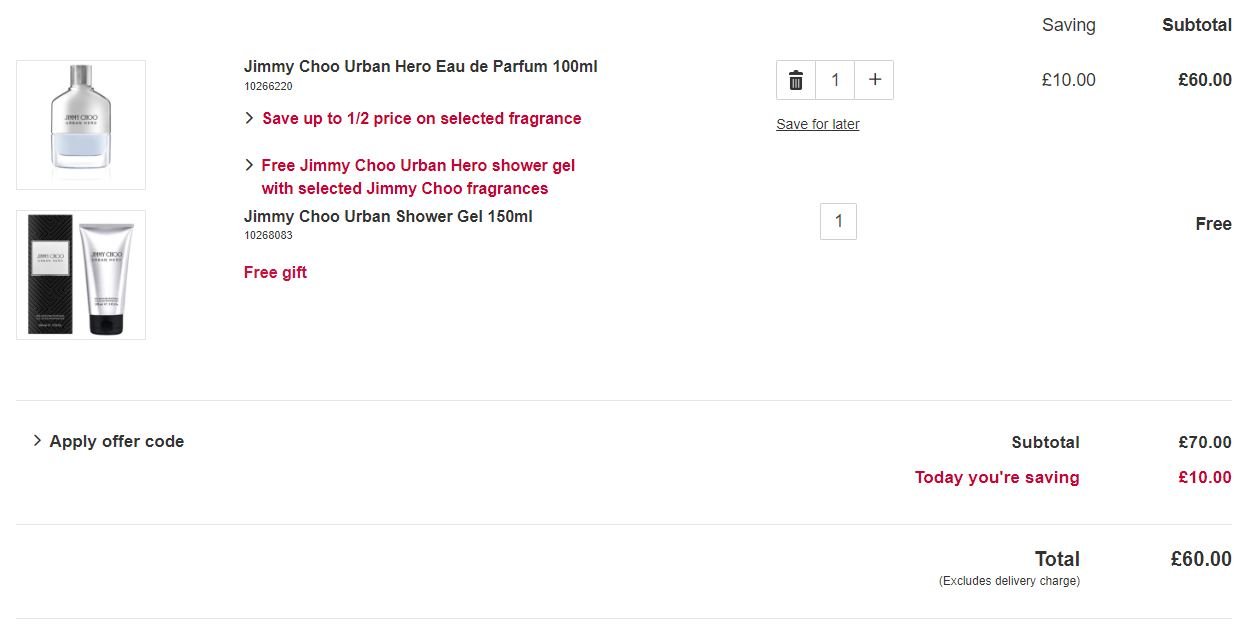The width and height of the screenshot is (1259, 631).
Task: Click the Save for later link
Action: [x=818, y=124]
